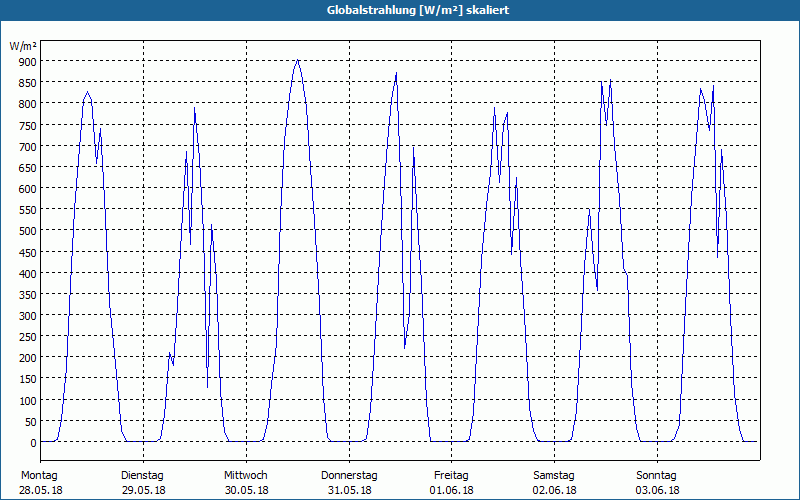Select the 650 y-axis value
This screenshot has width=800, height=500.
click(28, 168)
